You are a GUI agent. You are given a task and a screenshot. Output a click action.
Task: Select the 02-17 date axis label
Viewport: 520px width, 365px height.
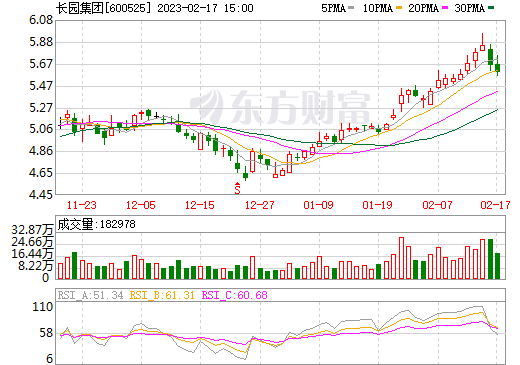[x=495, y=205]
